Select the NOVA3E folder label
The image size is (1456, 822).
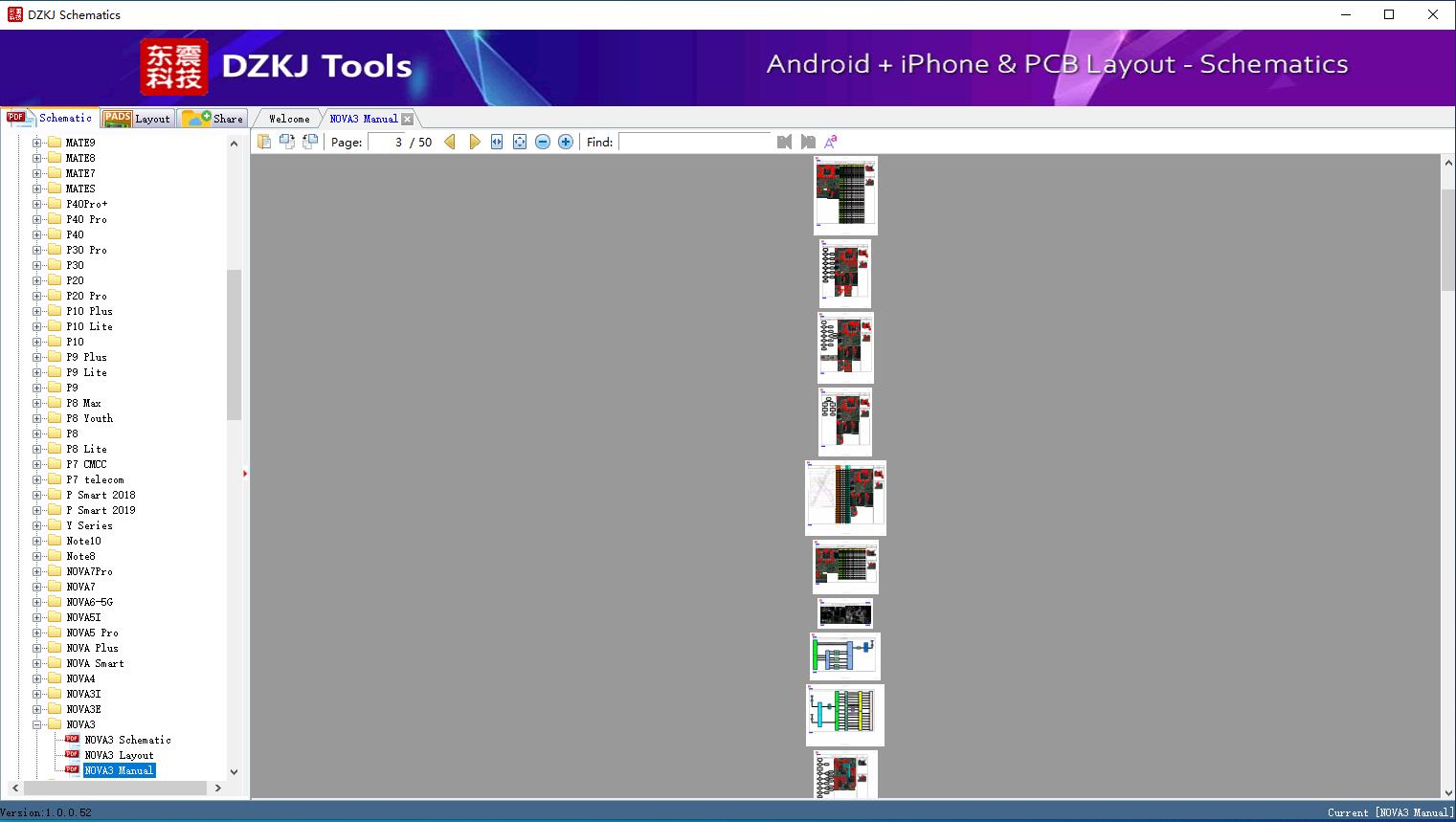83,709
